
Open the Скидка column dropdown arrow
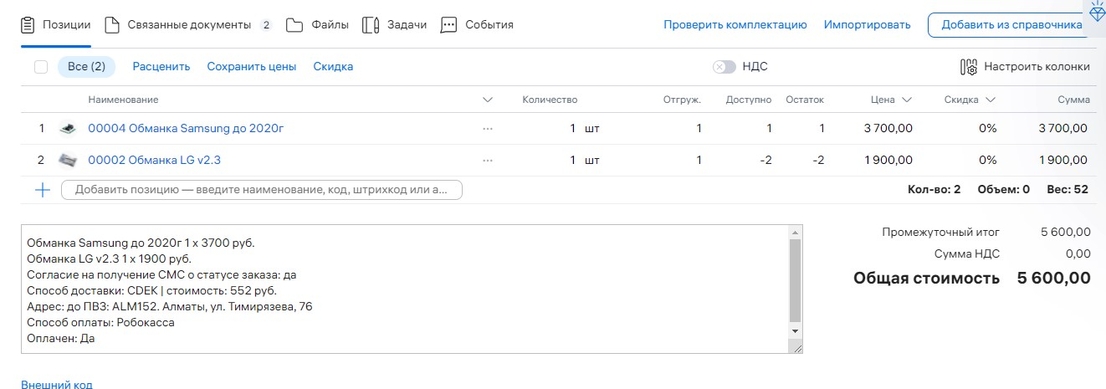tap(990, 100)
